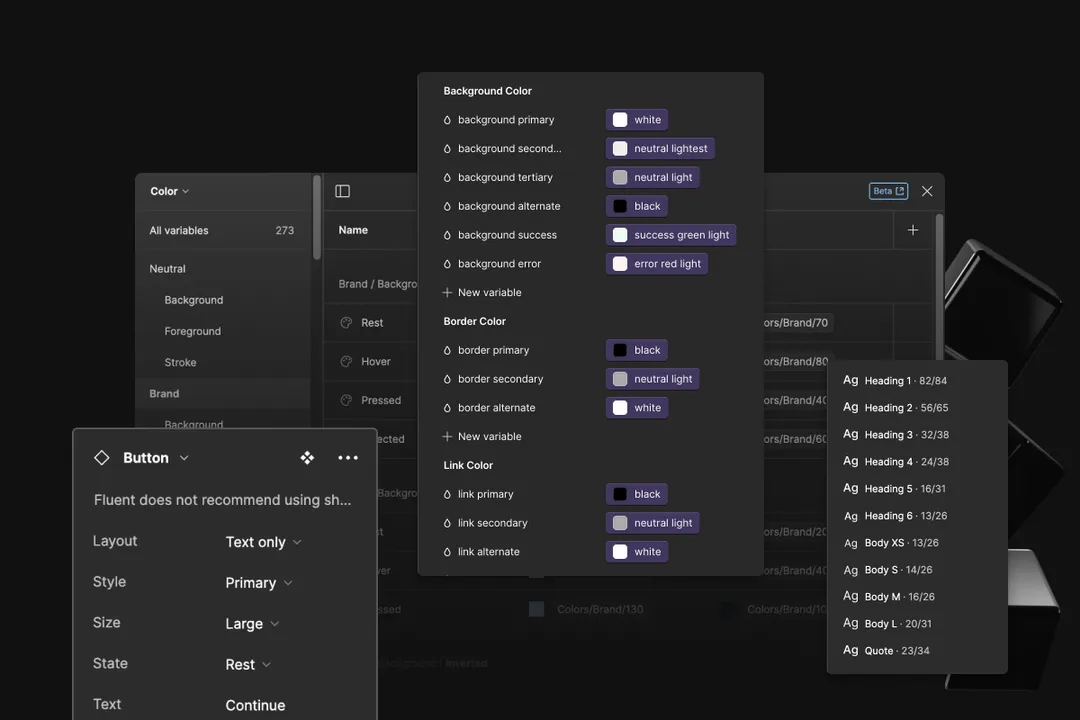Select the Neutral group
Image resolution: width=1080 pixels, height=720 pixels.
point(167,269)
